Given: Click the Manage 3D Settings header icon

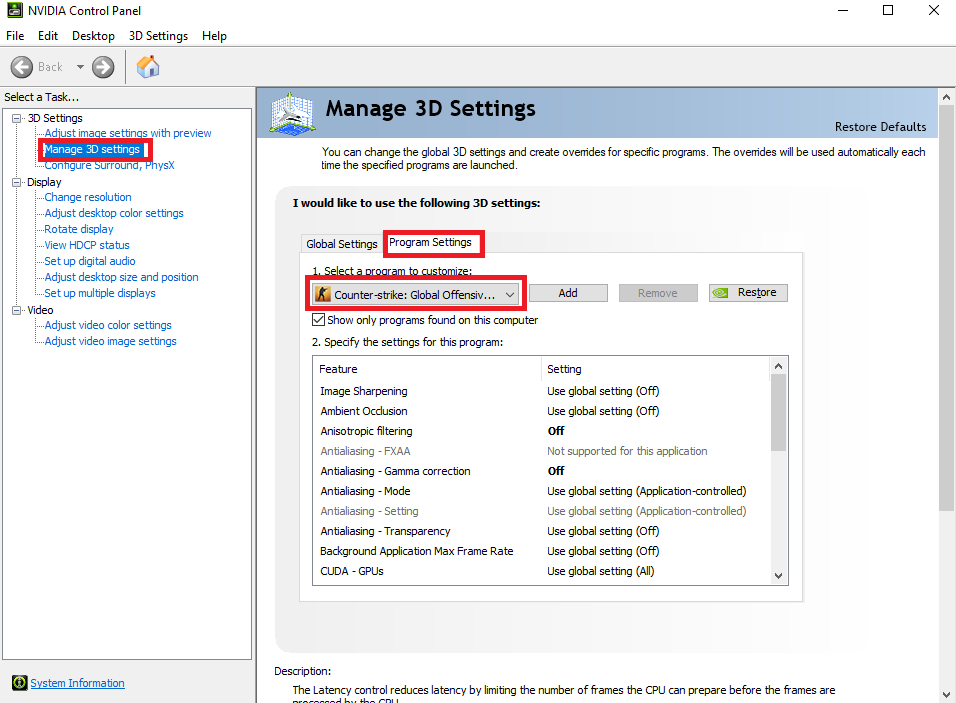Looking at the screenshot, I should tap(293, 113).
